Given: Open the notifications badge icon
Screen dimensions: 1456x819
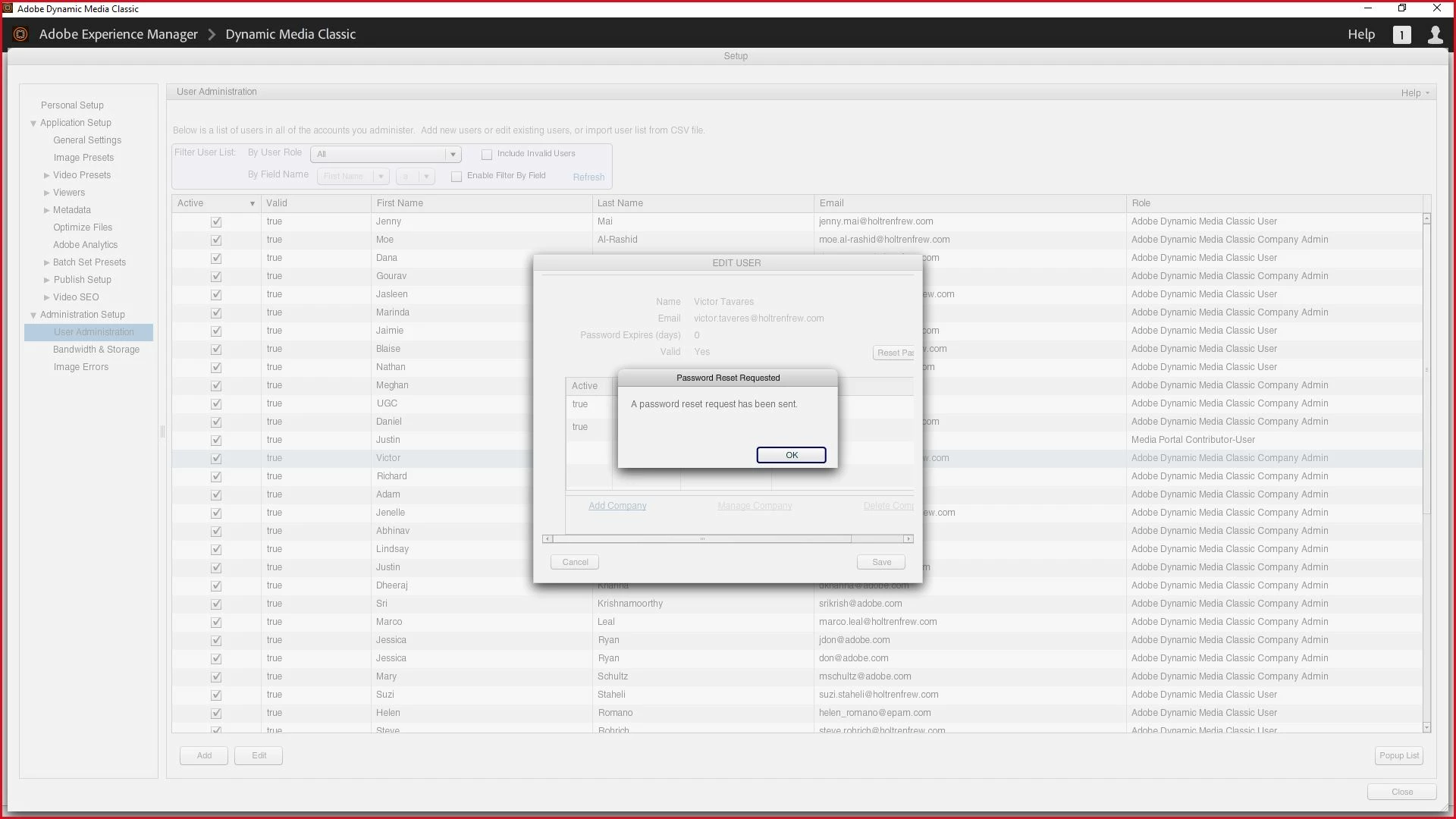Looking at the screenshot, I should tap(1401, 35).
